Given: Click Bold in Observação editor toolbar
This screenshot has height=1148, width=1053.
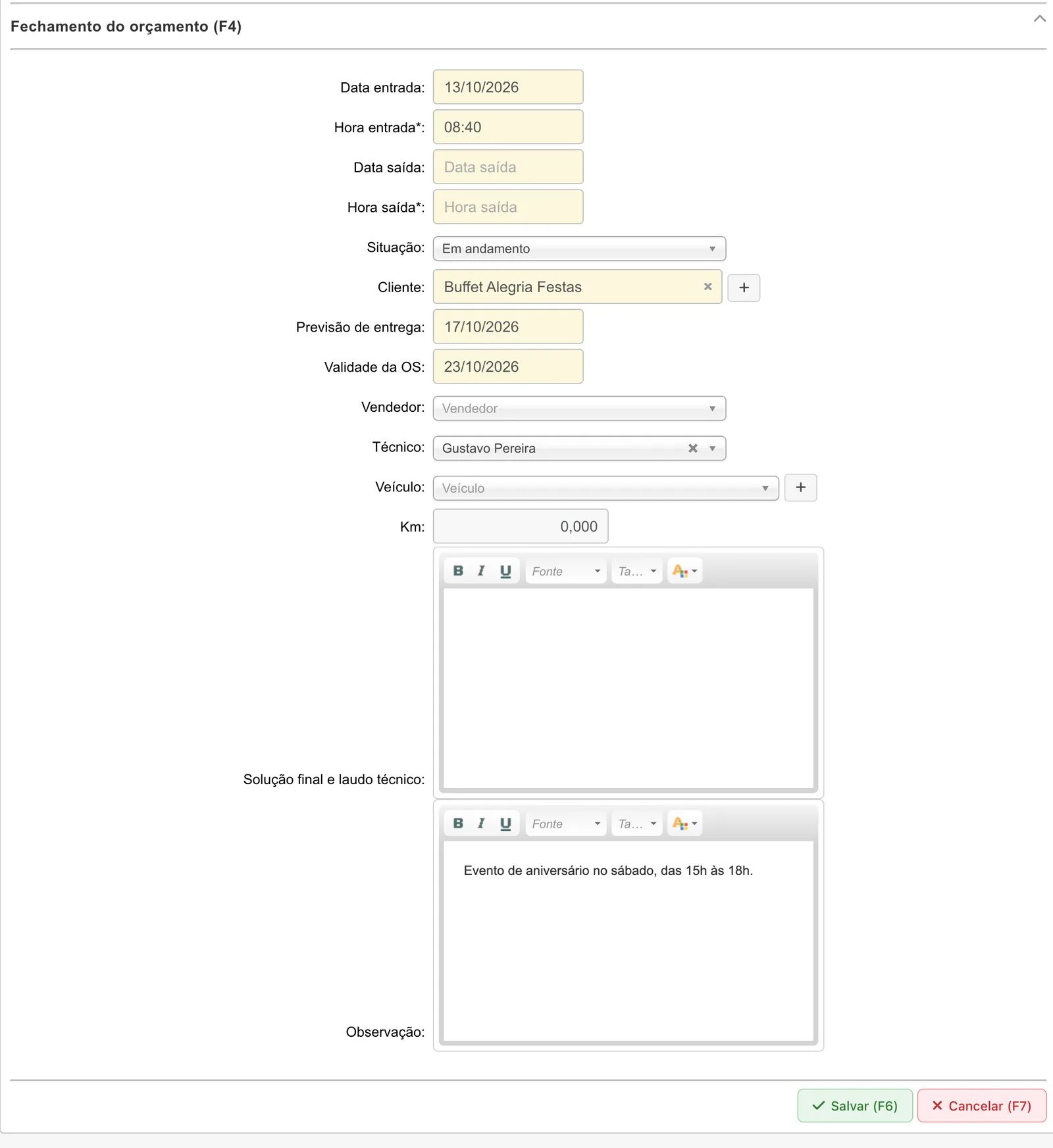Looking at the screenshot, I should pyautogui.click(x=458, y=824).
